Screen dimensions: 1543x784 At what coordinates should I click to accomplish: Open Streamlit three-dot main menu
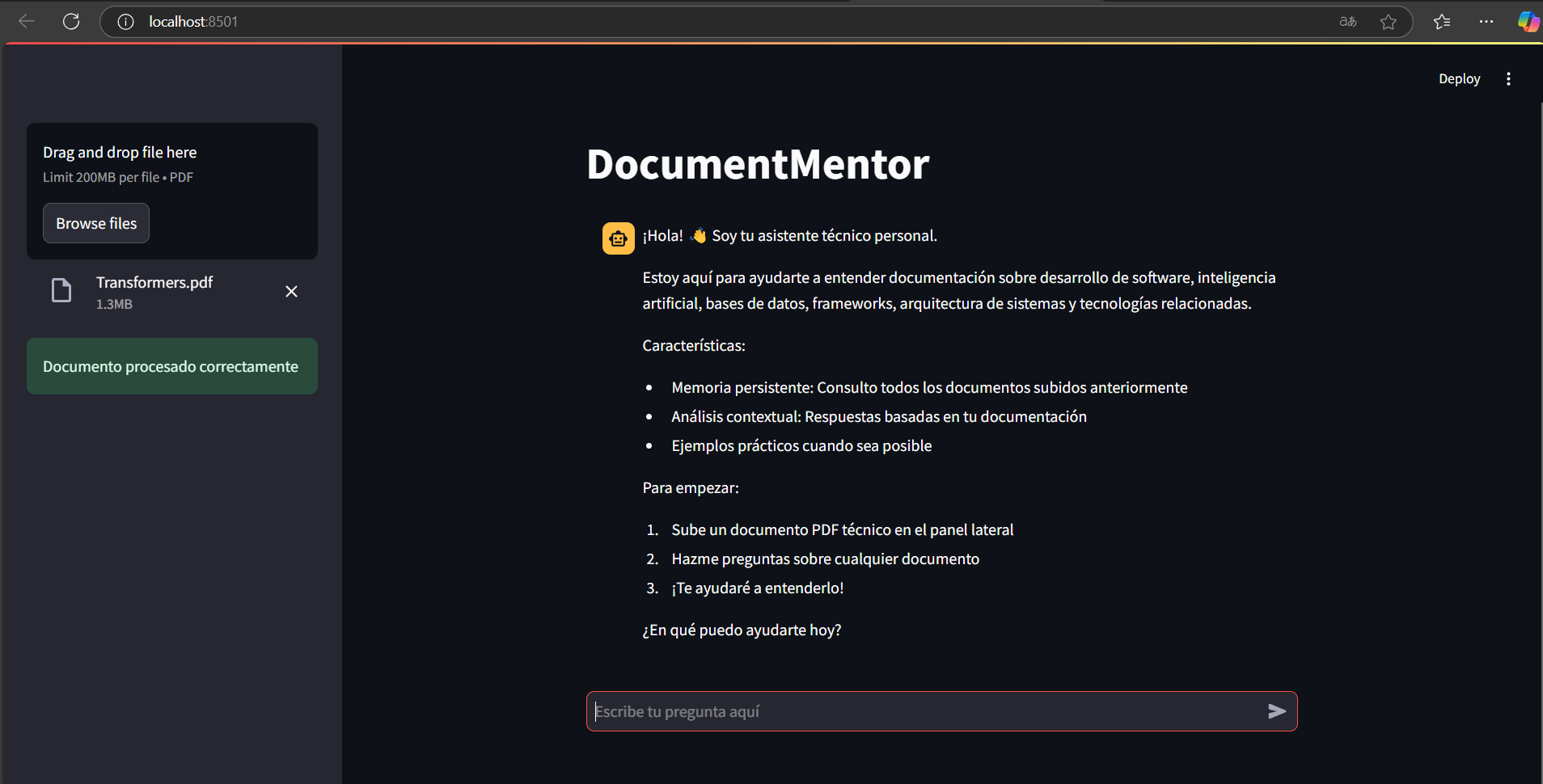[x=1508, y=78]
